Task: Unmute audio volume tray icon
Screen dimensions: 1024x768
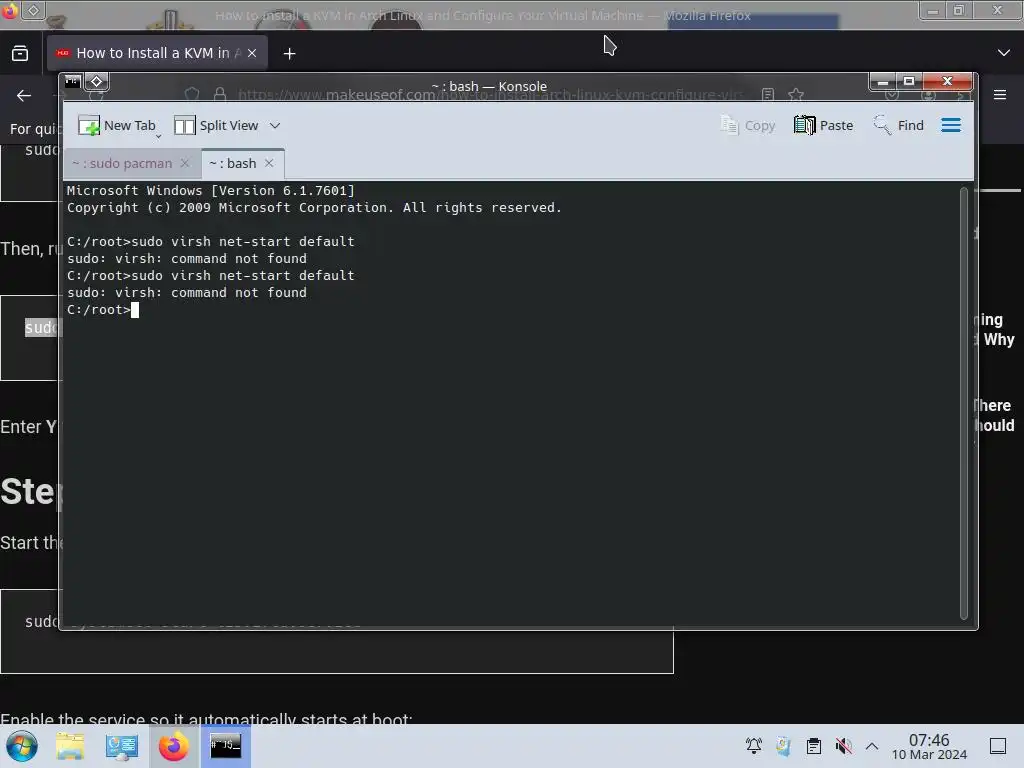Action: tap(844, 746)
